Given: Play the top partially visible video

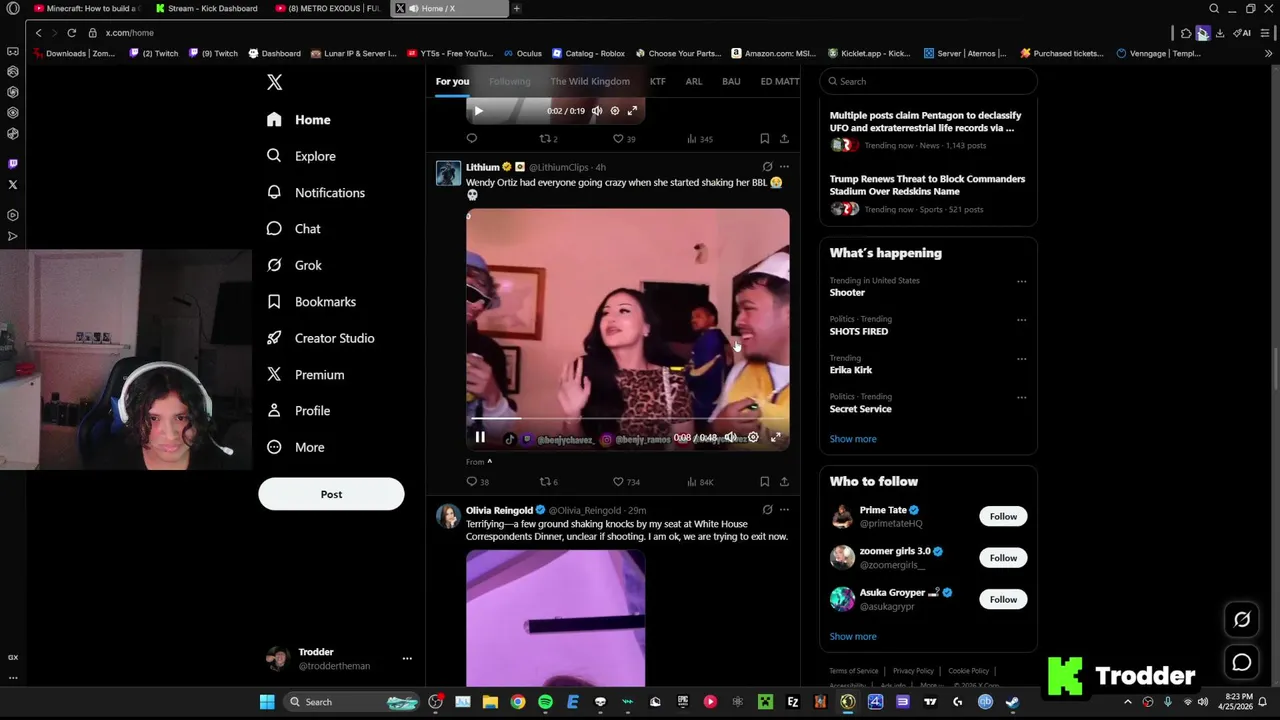Looking at the screenshot, I should [x=478, y=111].
